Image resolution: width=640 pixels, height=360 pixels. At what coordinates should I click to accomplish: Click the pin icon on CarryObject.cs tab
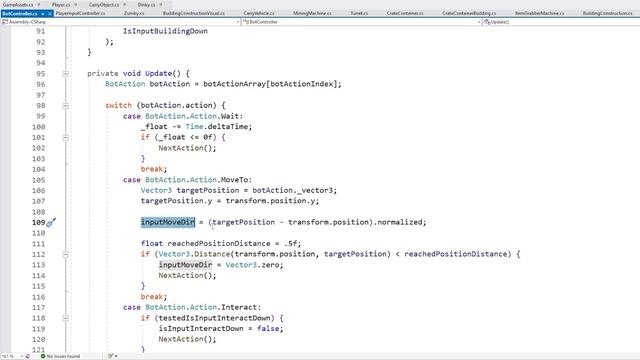124,4
